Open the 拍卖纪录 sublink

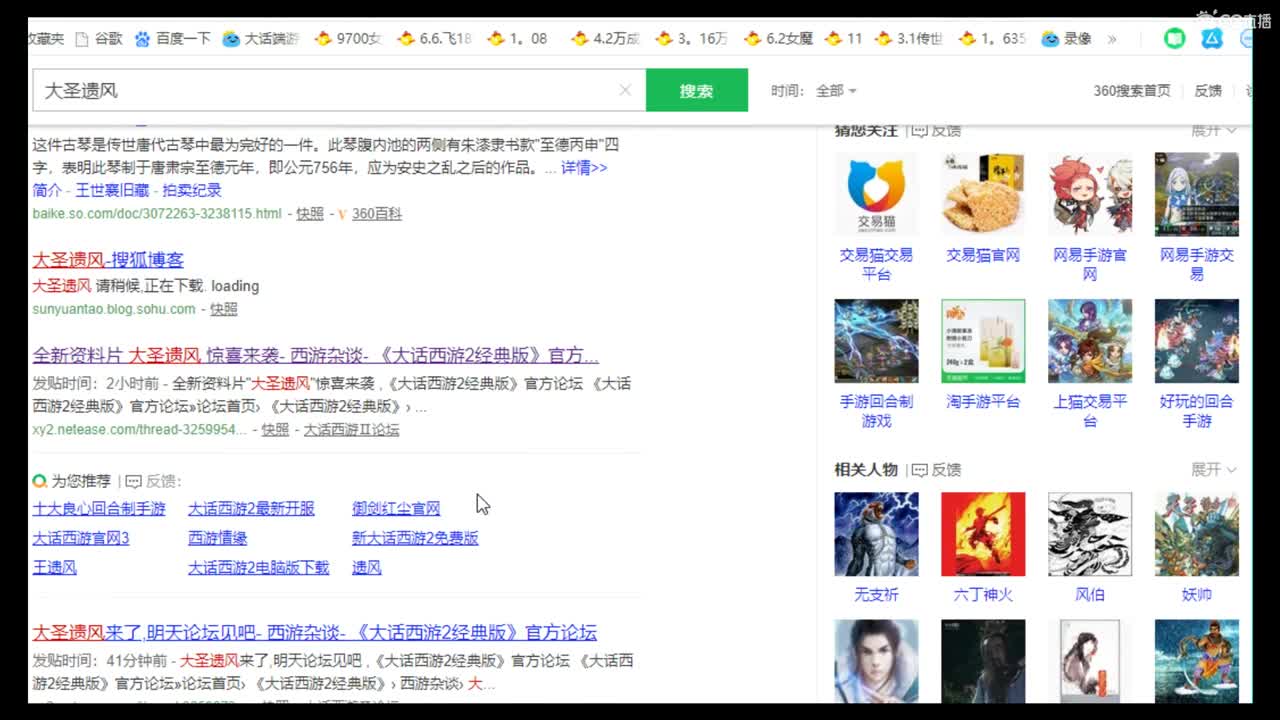point(192,190)
